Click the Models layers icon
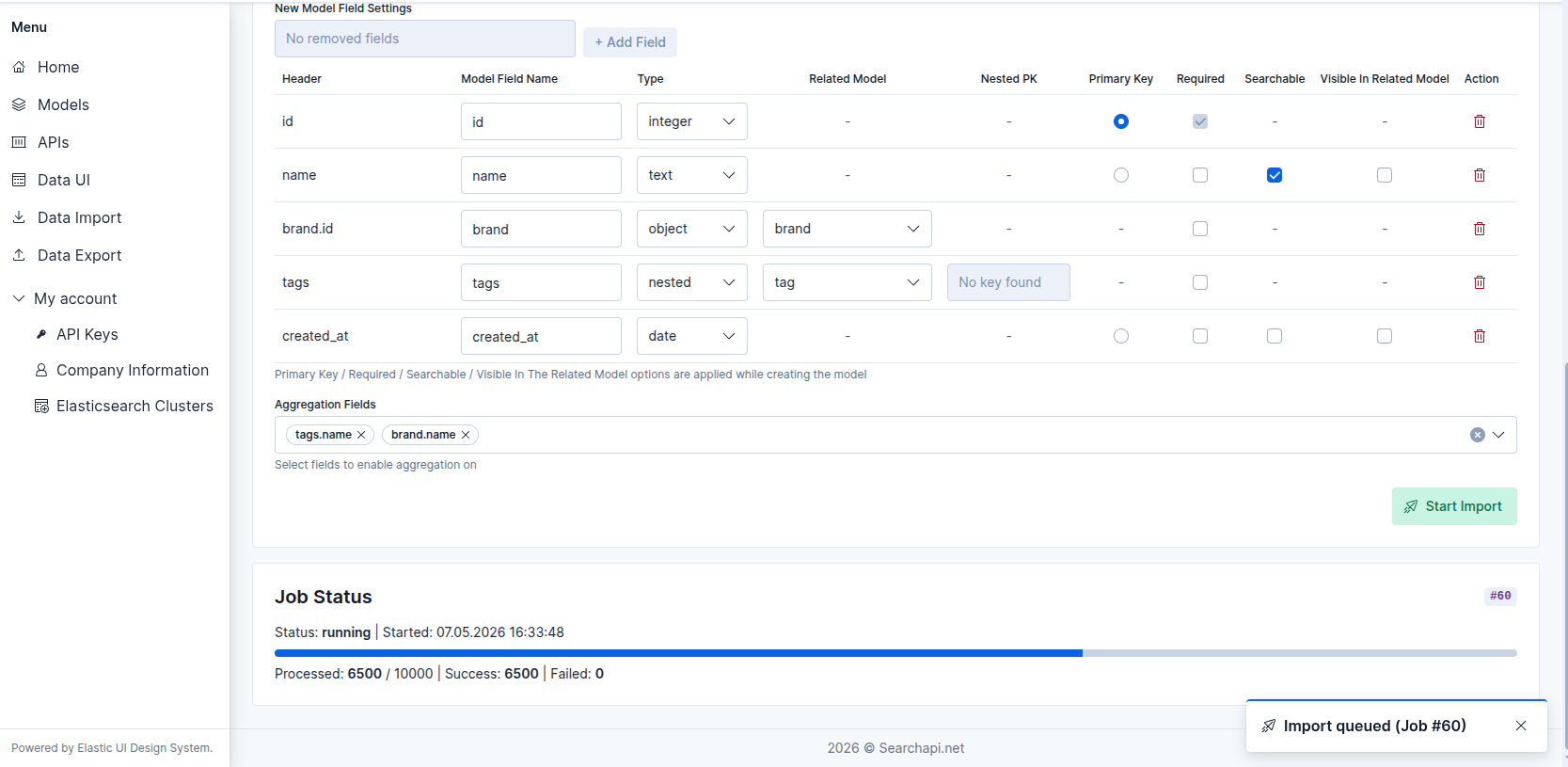This screenshot has height=767, width=1568. click(19, 104)
